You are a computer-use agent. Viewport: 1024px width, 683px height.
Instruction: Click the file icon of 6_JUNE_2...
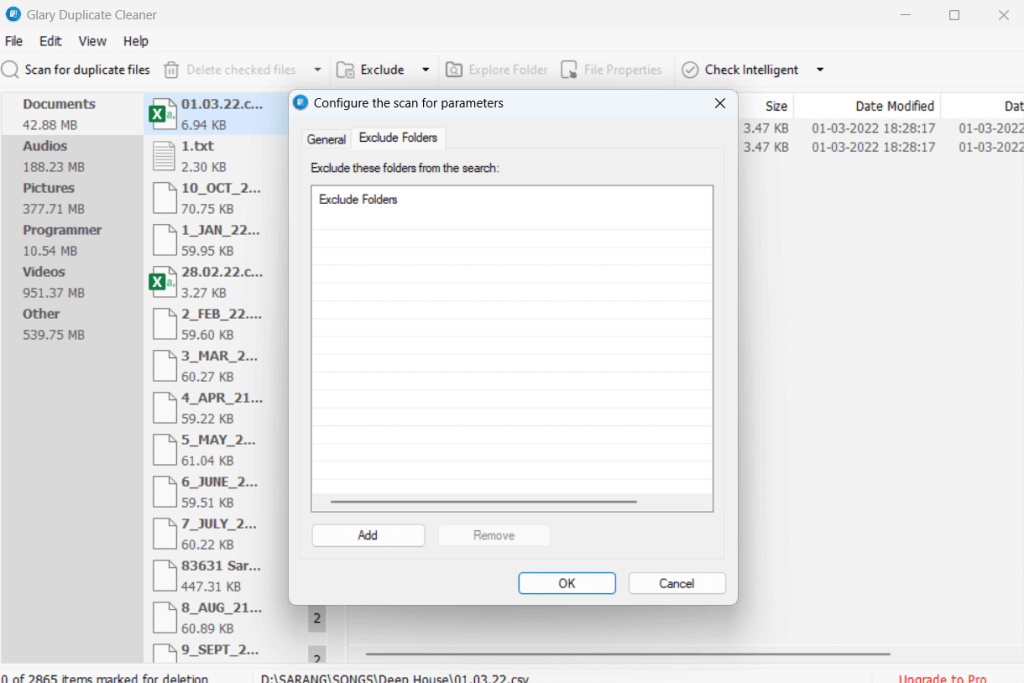click(164, 492)
